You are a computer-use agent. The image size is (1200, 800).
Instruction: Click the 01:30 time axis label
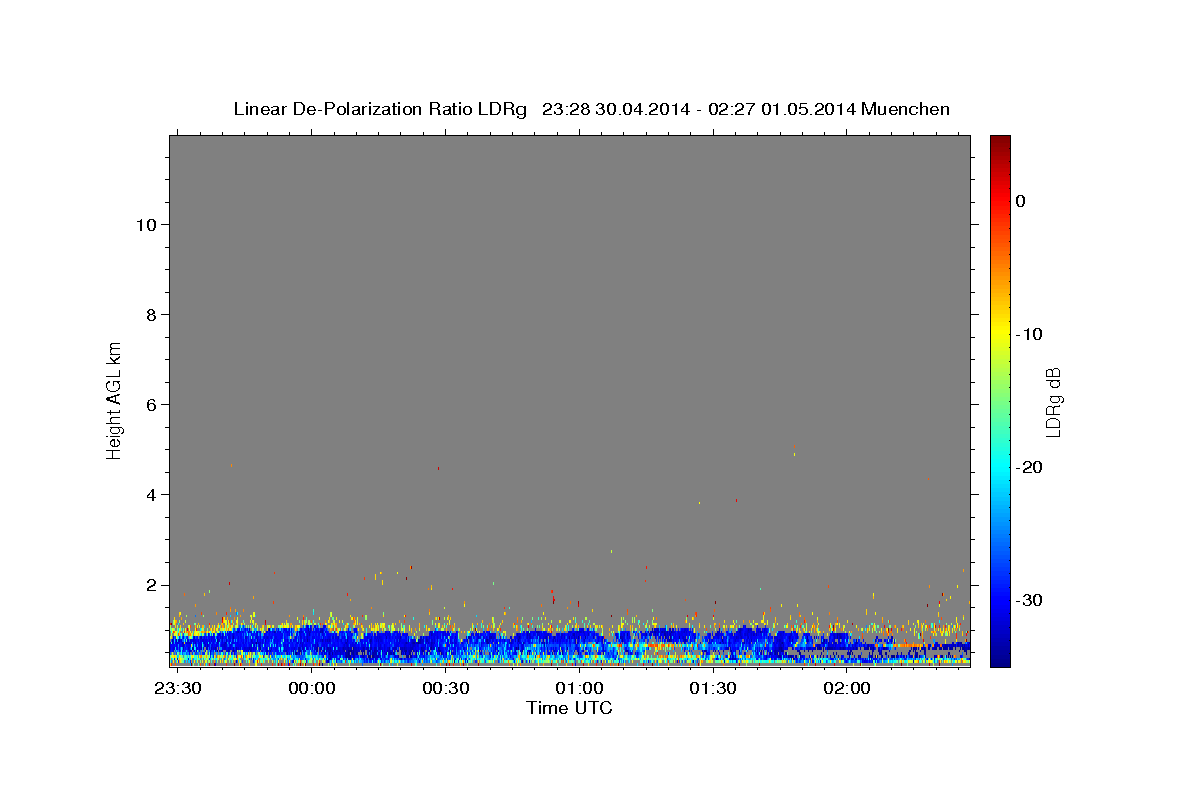[x=713, y=689]
